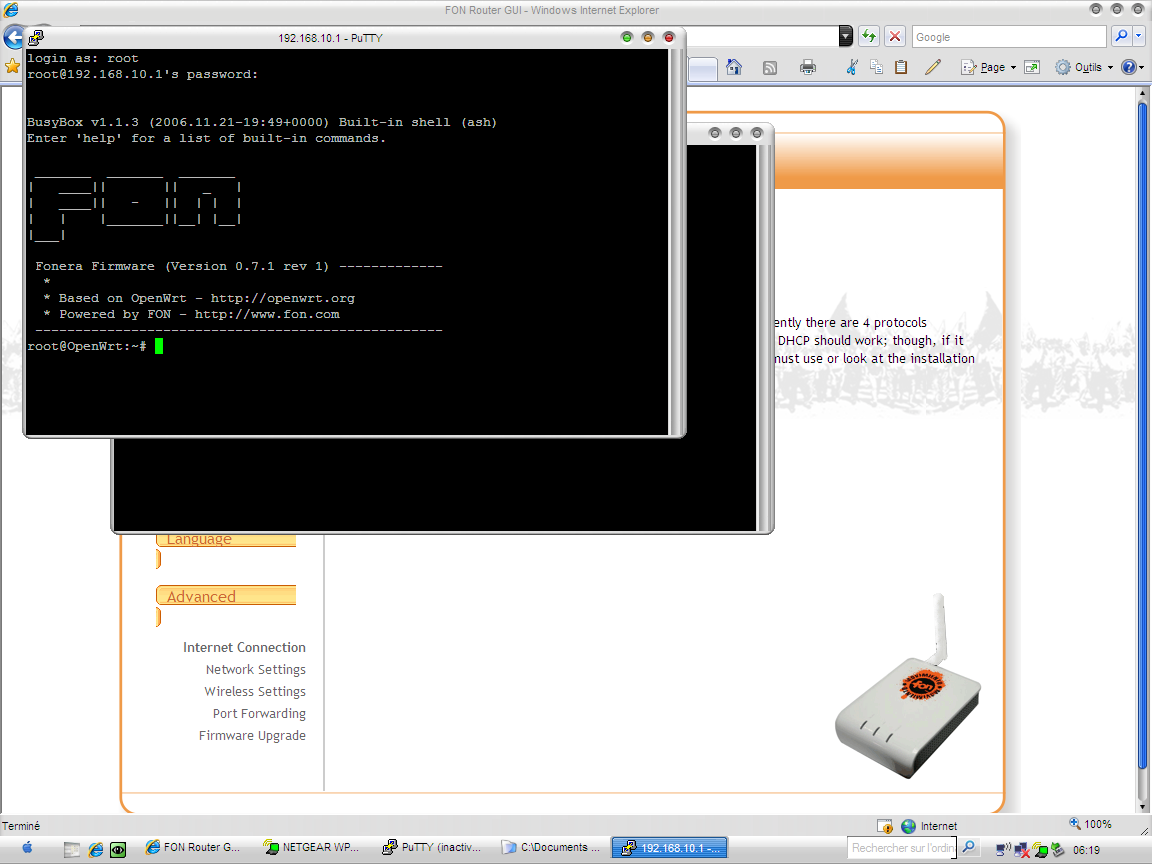Open Internet Connection settings
1152x864 pixels.
pos(244,647)
